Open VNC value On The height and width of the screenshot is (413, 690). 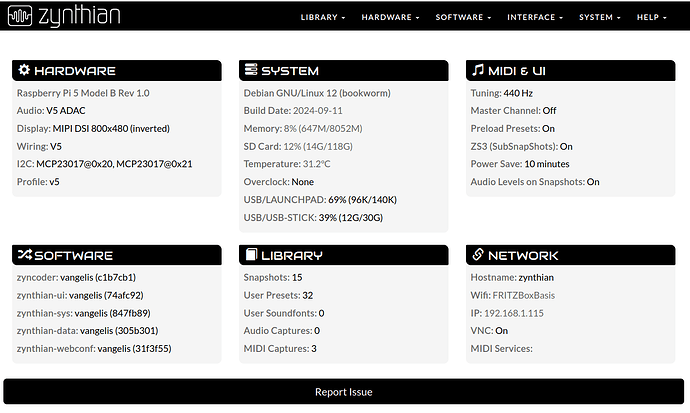click(501, 330)
